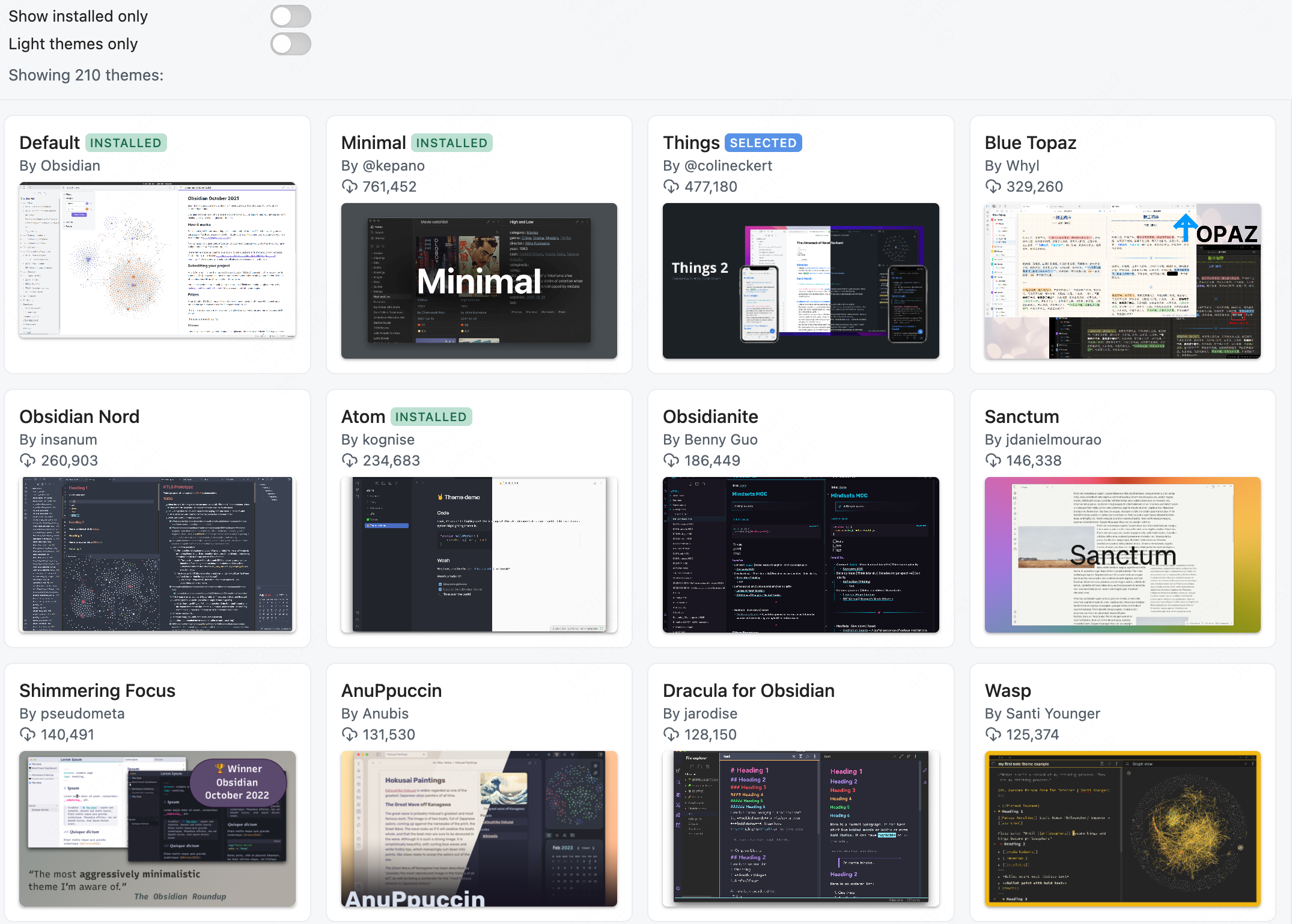Open the Blue Topaz preview thumbnail
The height and width of the screenshot is (924, 1292).
(x=1123, y=281)
